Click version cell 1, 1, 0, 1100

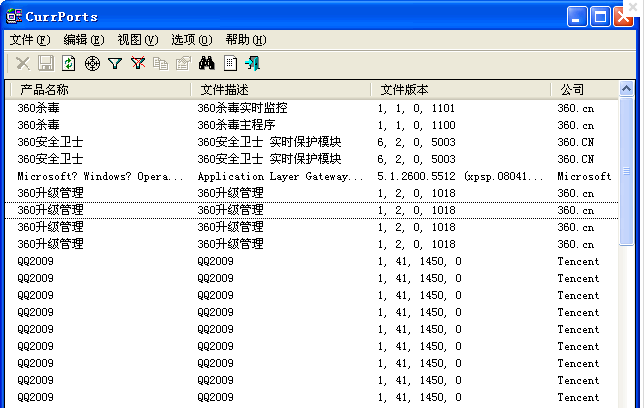pos(416,125)
